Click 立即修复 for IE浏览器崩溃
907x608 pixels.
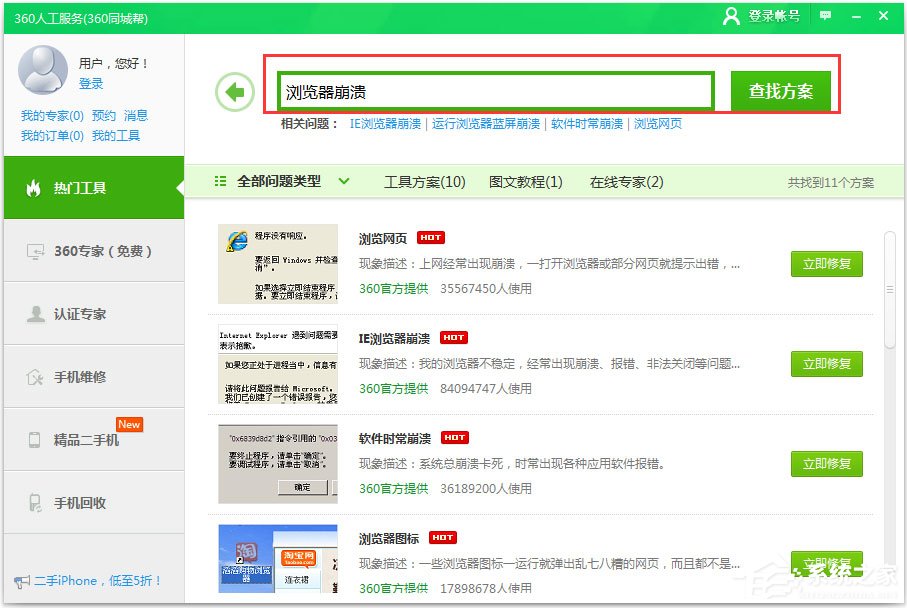(x=828, y=364)
